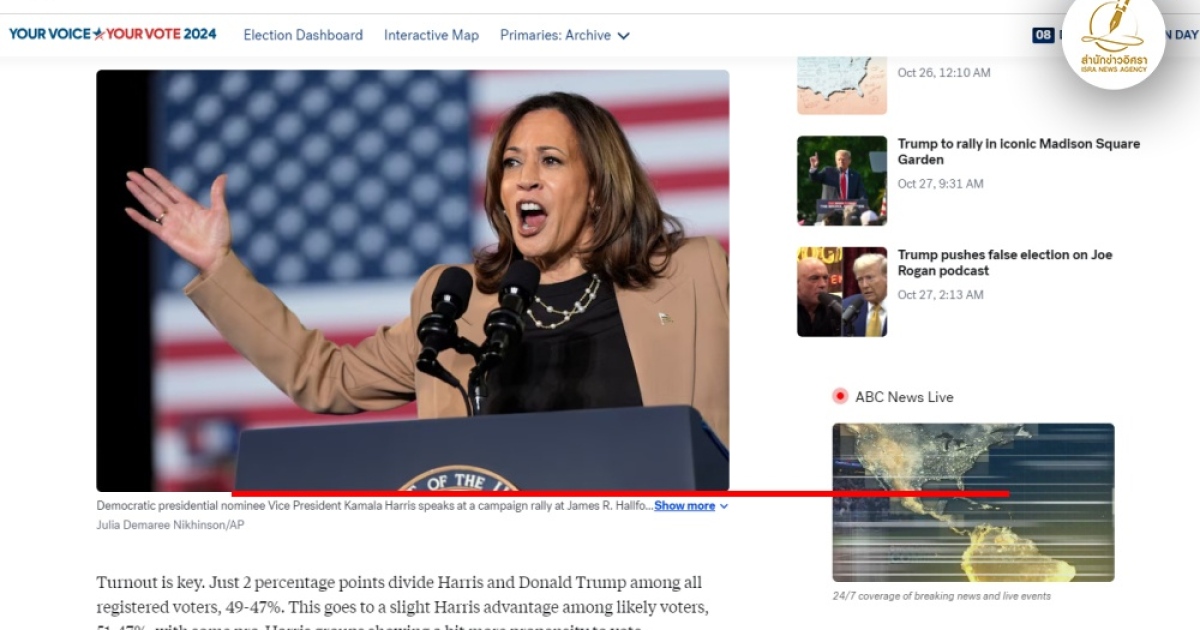Viewport: 1200px width, 630px height.
Task: Open the Madison Square Garden rally headline
Action: click(1018, 151)
